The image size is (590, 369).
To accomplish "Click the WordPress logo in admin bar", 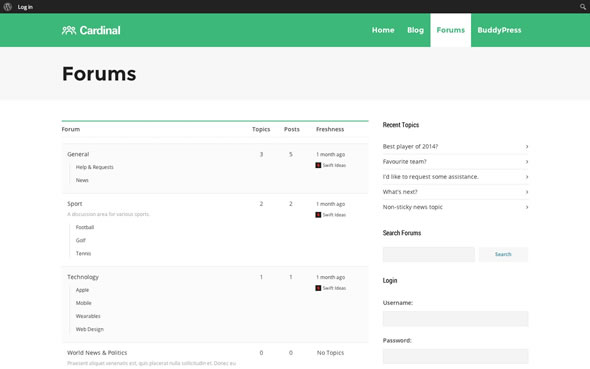I will 8,7.
